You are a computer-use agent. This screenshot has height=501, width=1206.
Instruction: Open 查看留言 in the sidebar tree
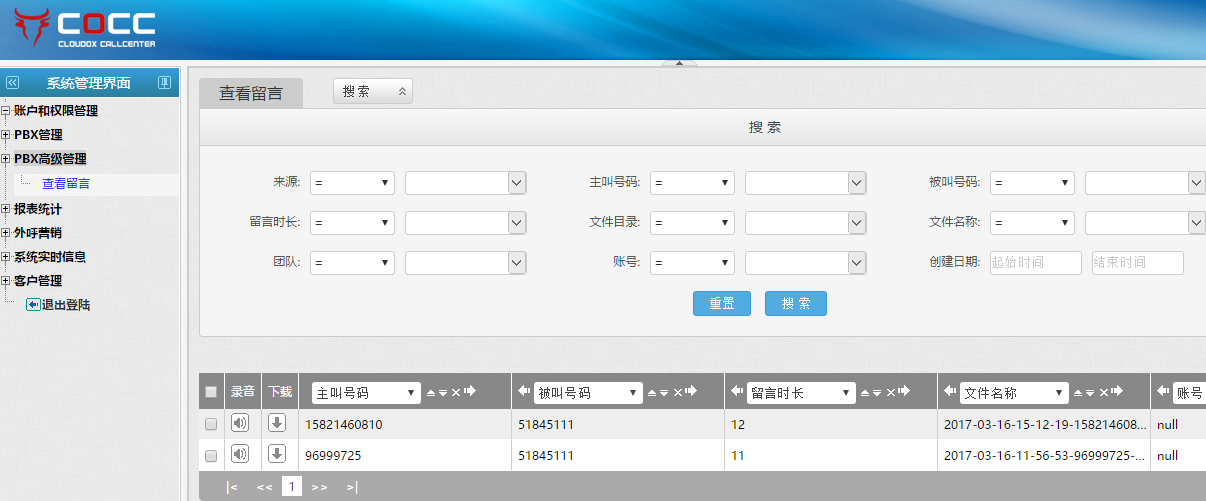[x=66, y=184]
